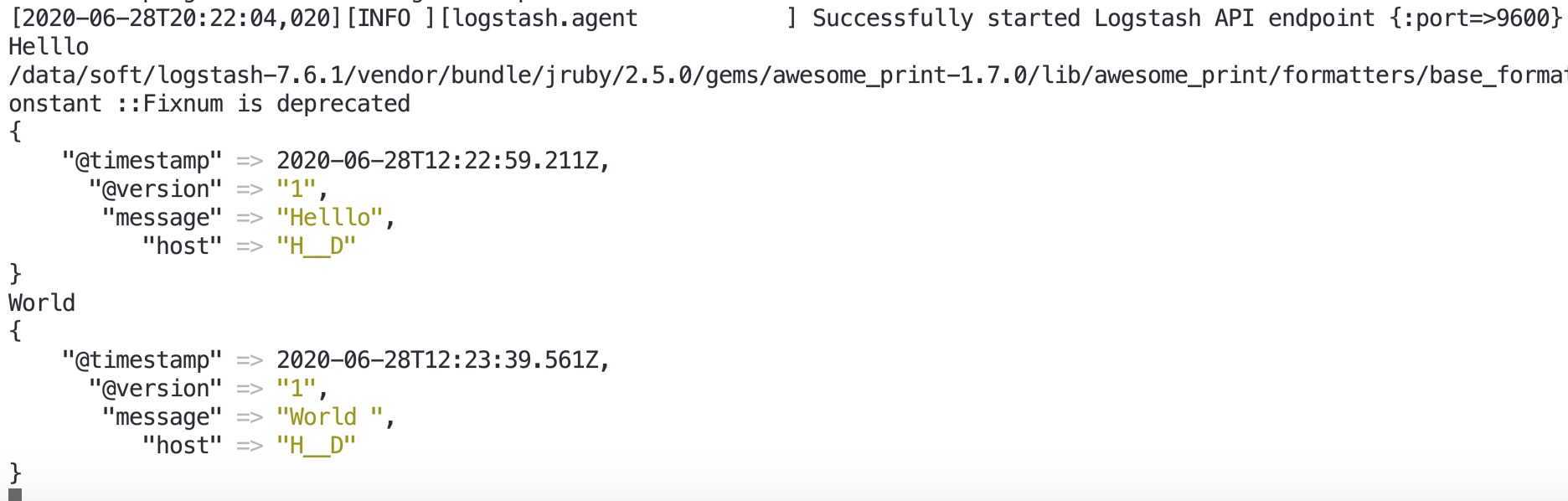Click the terminal cursor block at the bottom
Screen dimensions: 1568x501
coord(15,495)
